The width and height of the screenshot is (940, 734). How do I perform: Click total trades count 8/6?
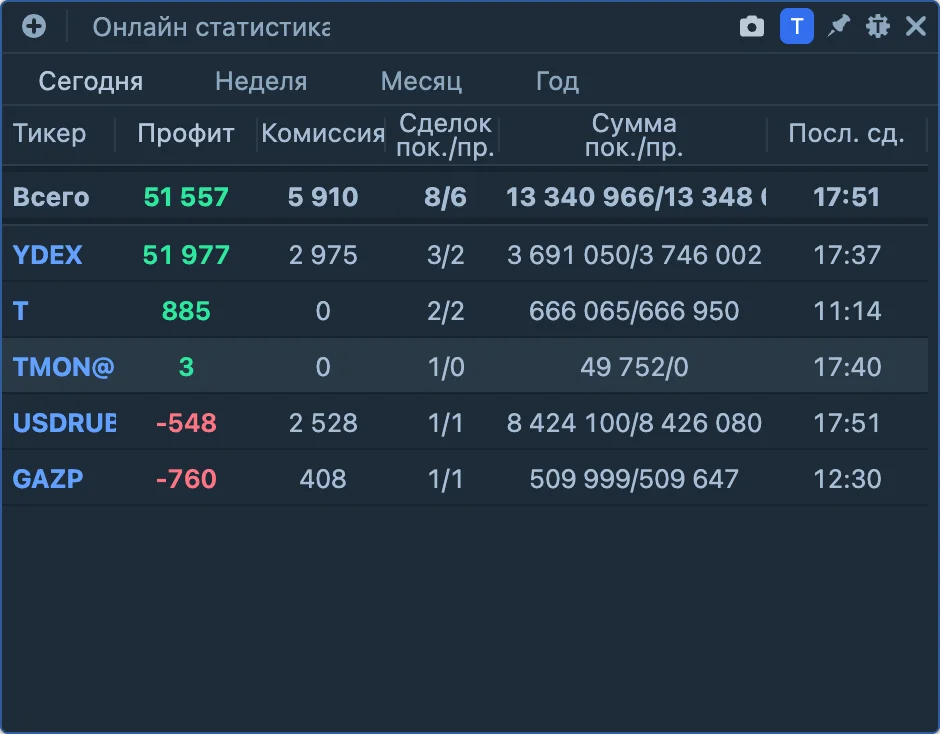(x=445, y=197)
